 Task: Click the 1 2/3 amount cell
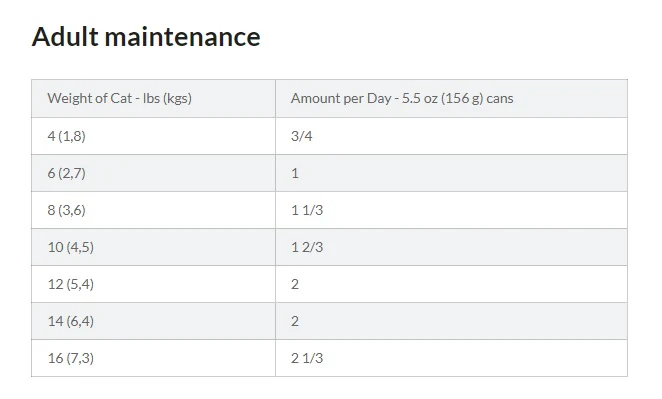(x=451, y=247)
